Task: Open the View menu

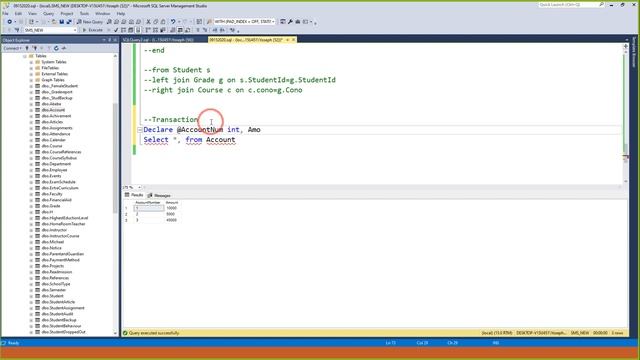Action: (x=32, y=13)
